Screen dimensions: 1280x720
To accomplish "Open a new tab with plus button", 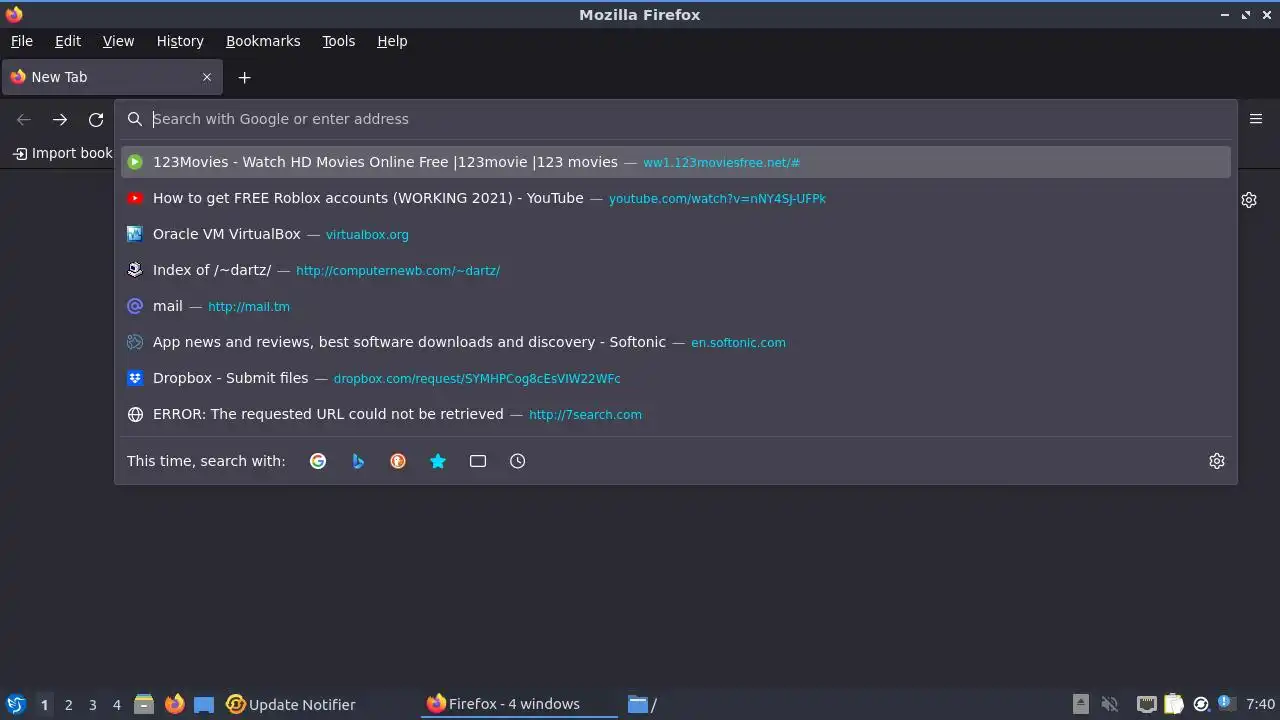I will [x=244, y=77].
